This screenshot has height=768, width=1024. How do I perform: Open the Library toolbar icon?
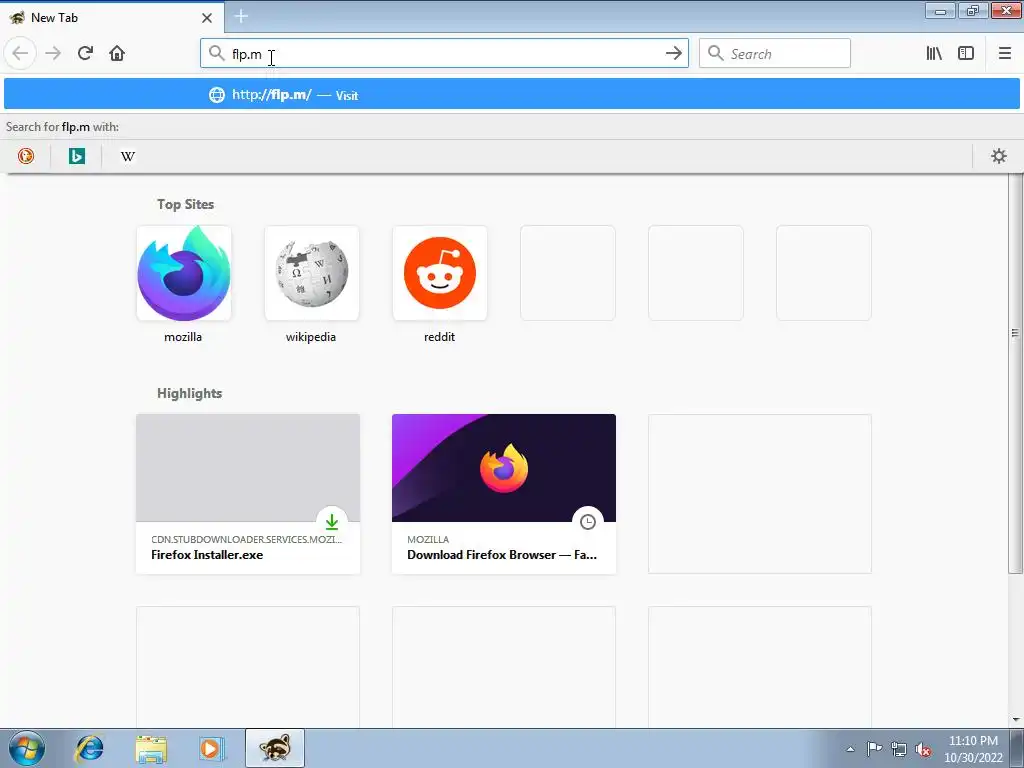[x=934, y=54]
